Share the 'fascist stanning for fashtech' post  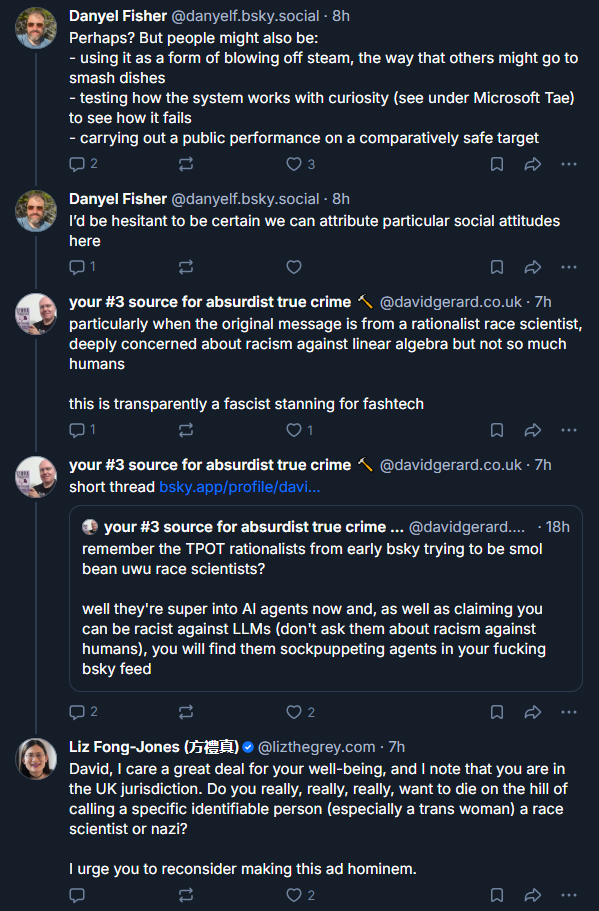(533, 431)
